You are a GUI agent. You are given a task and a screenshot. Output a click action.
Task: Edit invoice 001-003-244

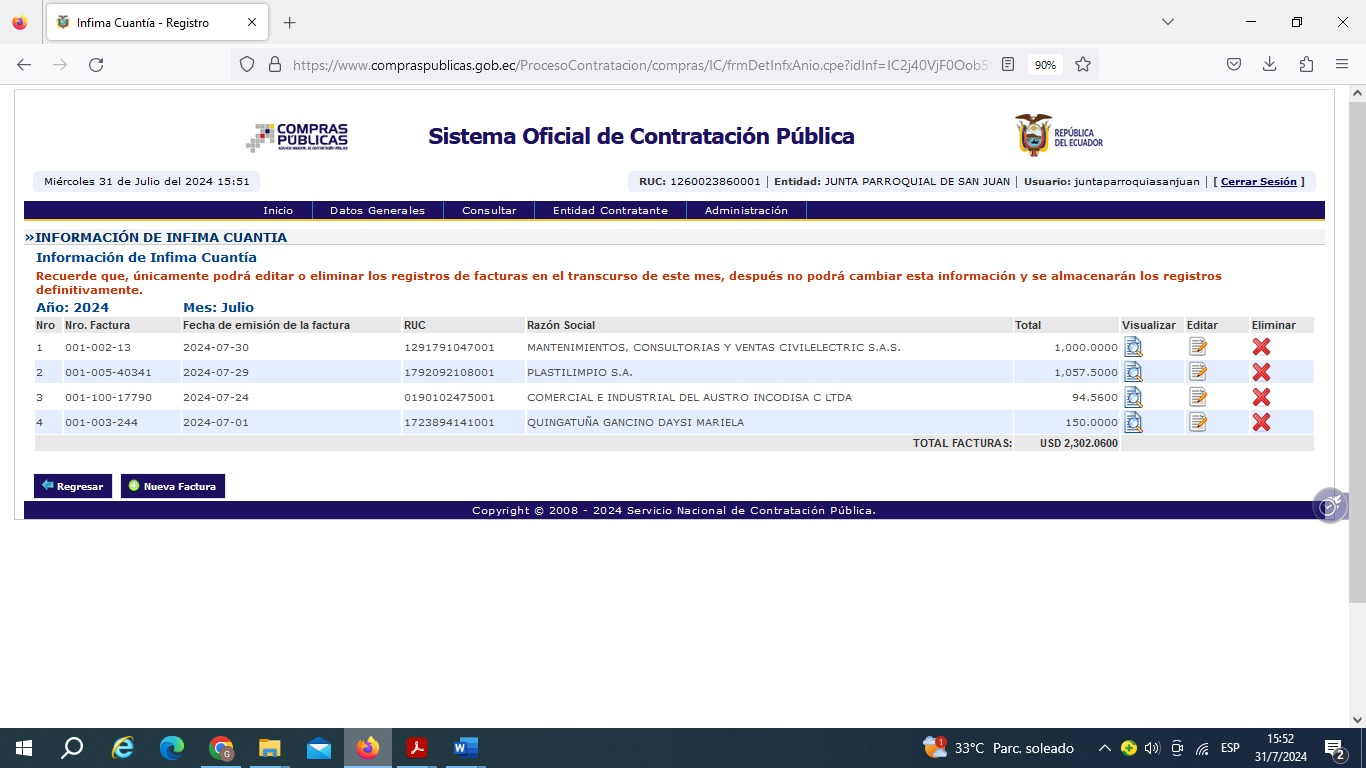1198,422
